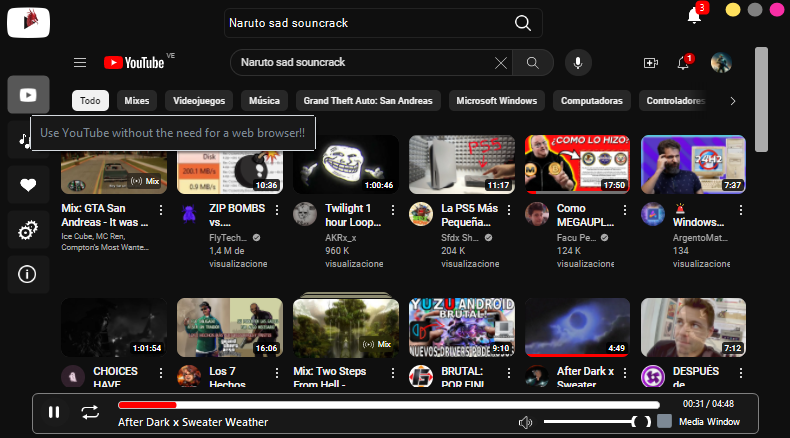Click the yellow window control dot
The image size is (790, 438).
pos(733,10)
